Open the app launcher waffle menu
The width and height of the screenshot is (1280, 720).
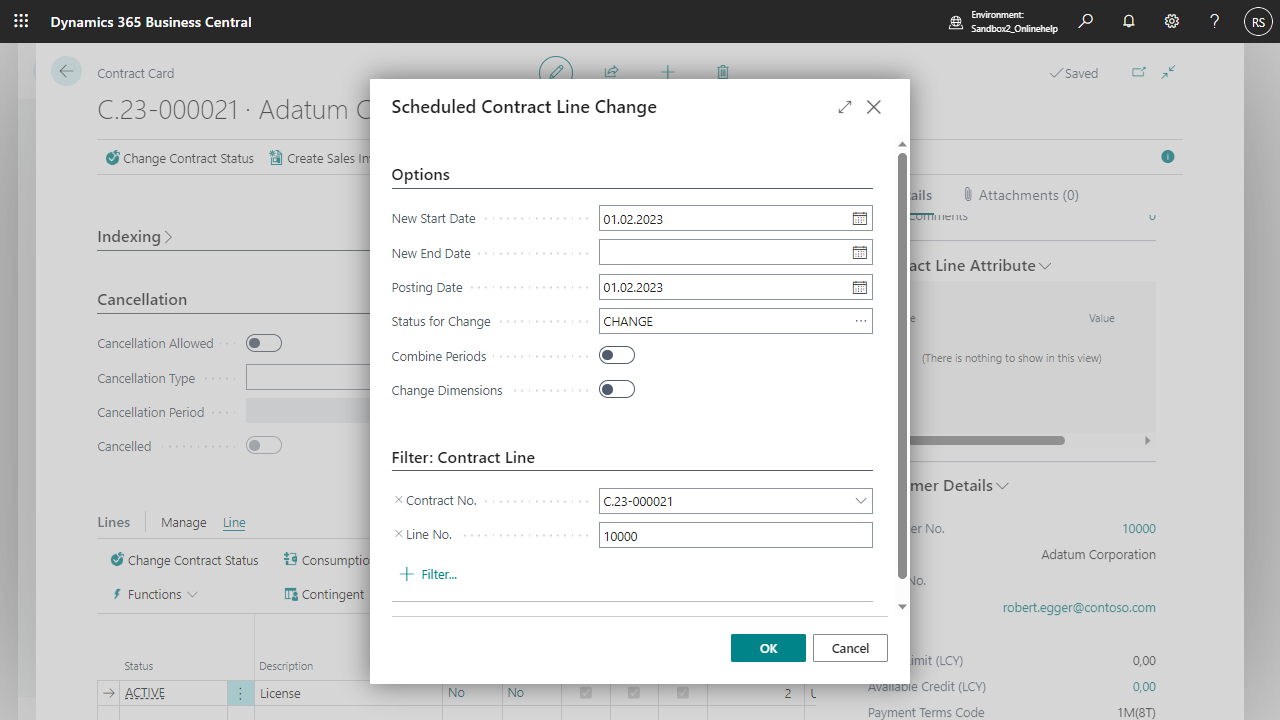(21, 21)
